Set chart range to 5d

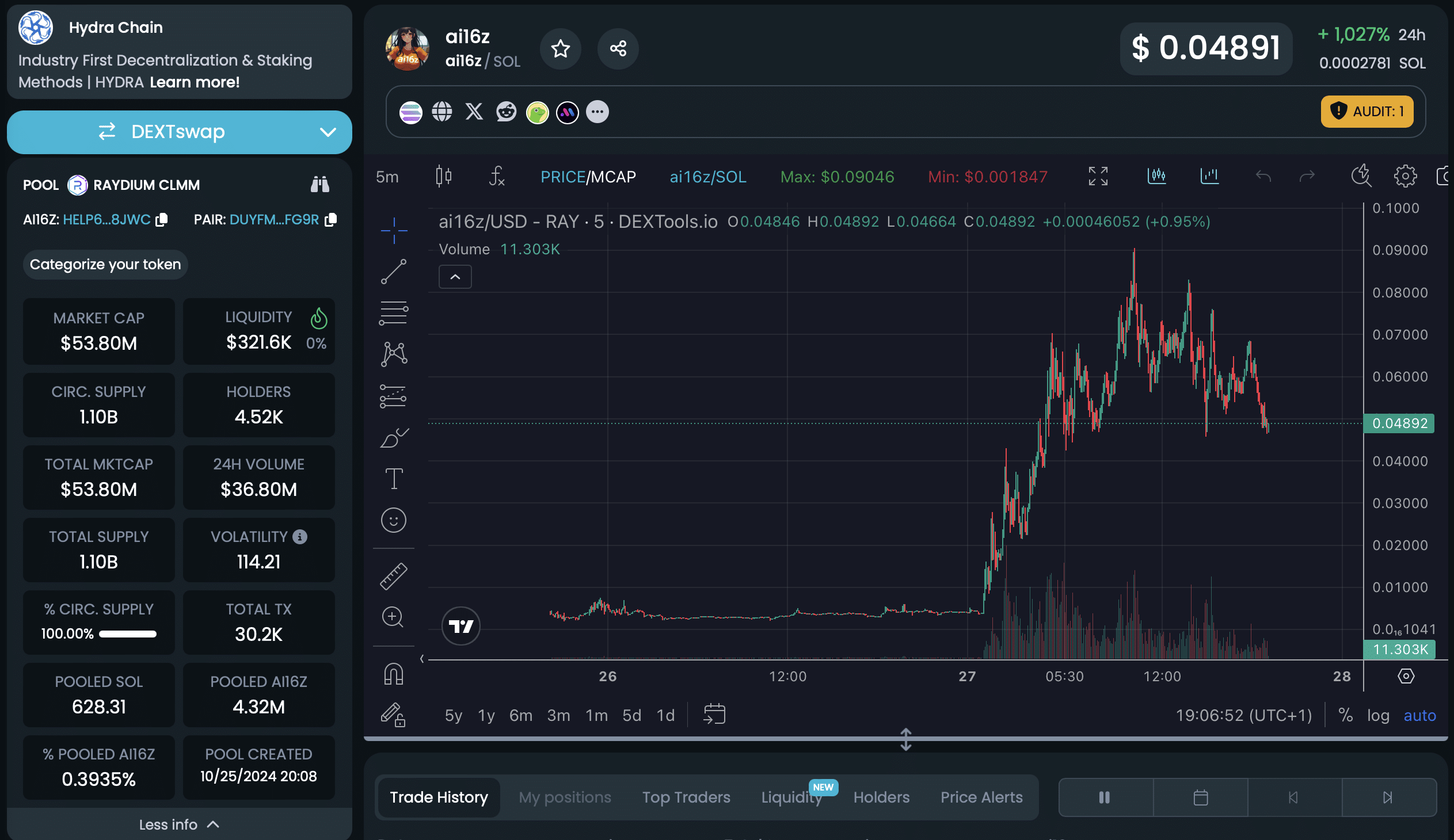pyautogui.click(x=631, y=716)
